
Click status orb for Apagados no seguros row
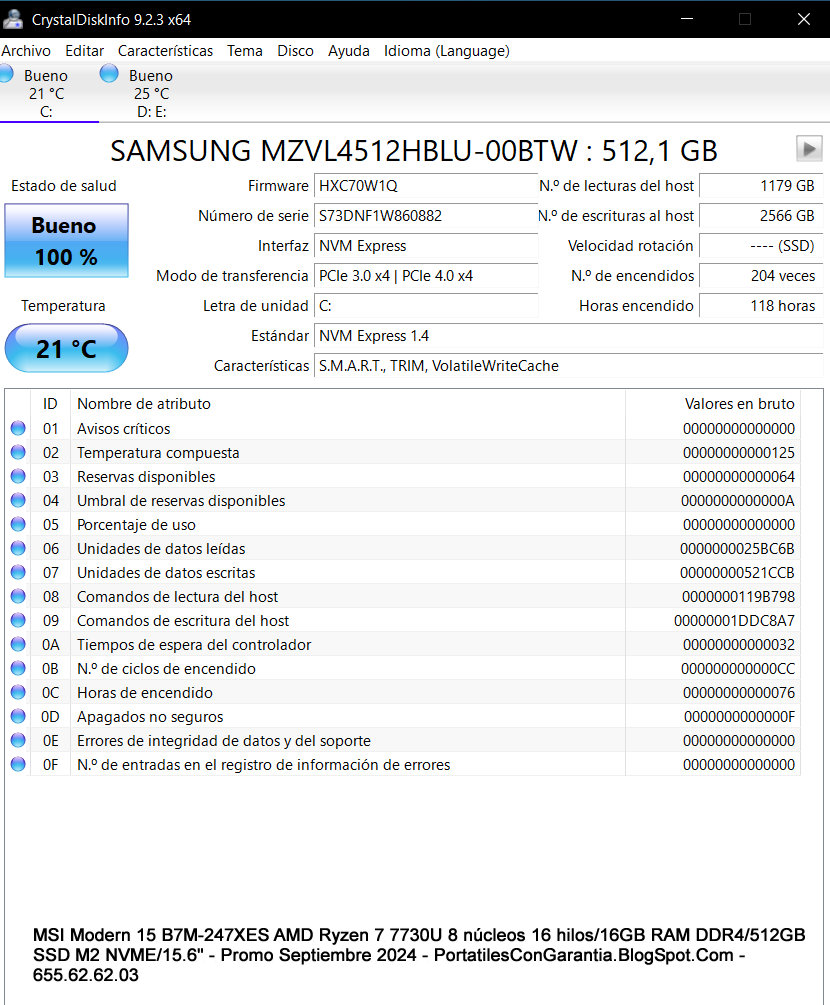coord(18,716)
